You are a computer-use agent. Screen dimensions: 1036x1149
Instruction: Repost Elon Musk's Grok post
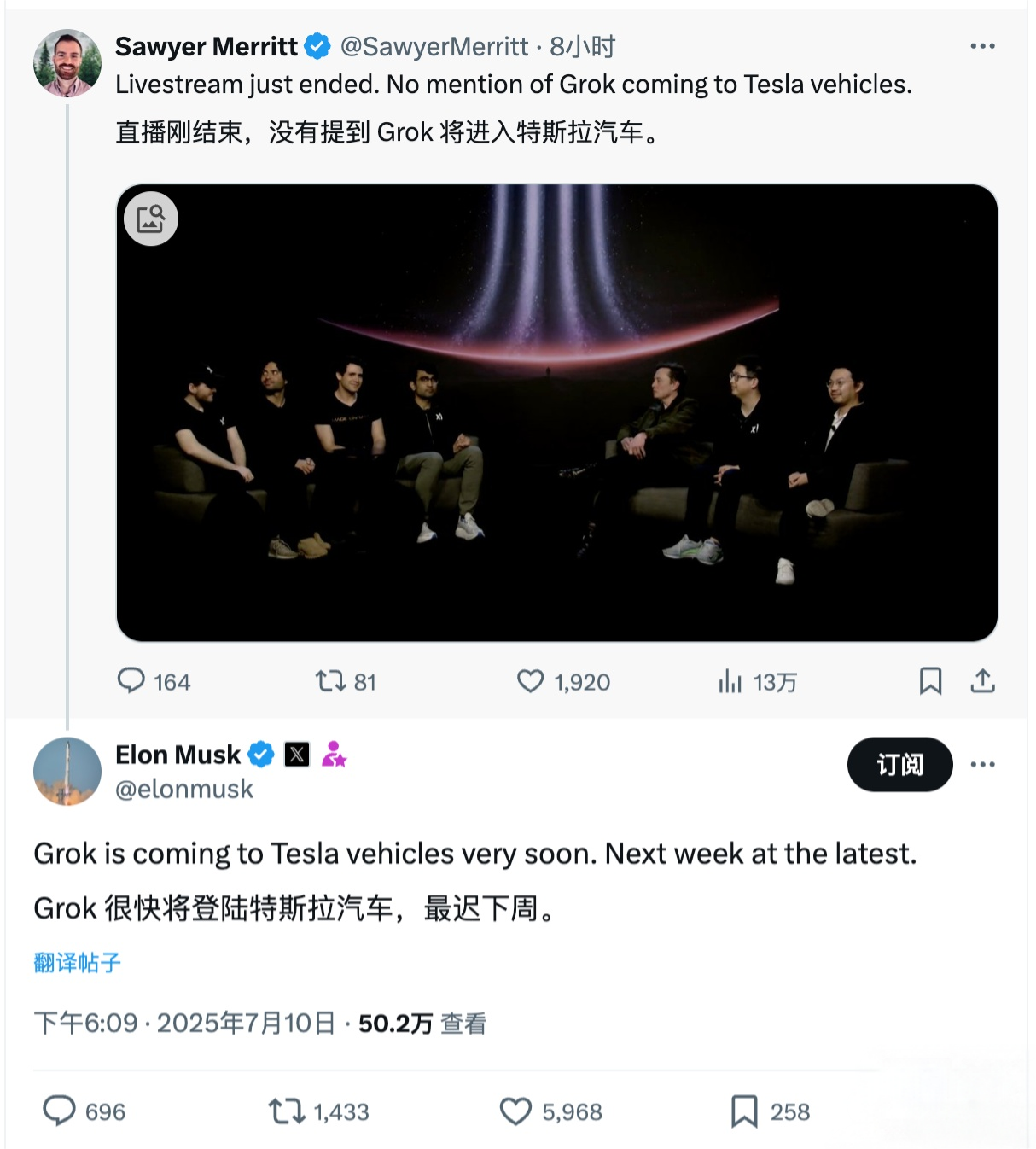pos(287,1111)
